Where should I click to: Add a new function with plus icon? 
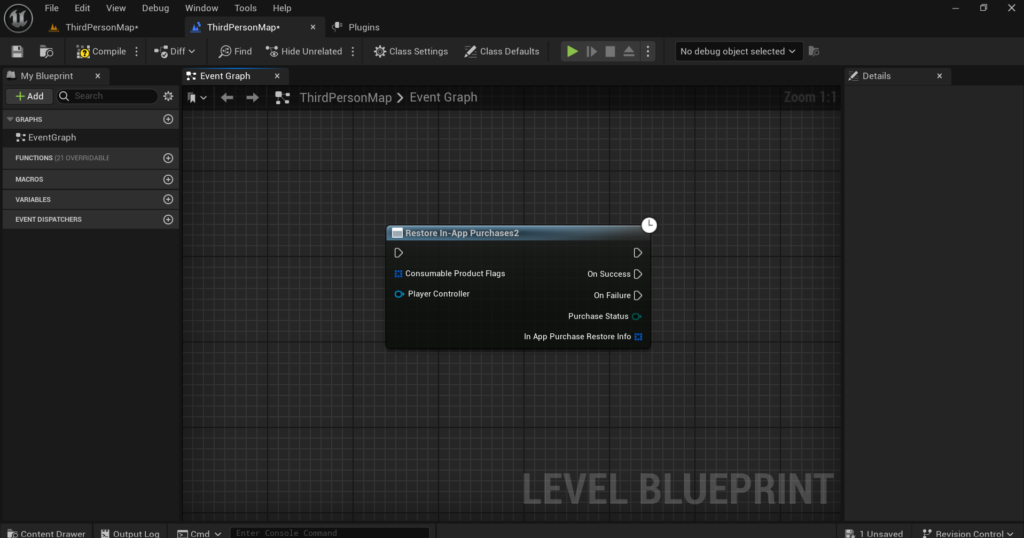168,158
